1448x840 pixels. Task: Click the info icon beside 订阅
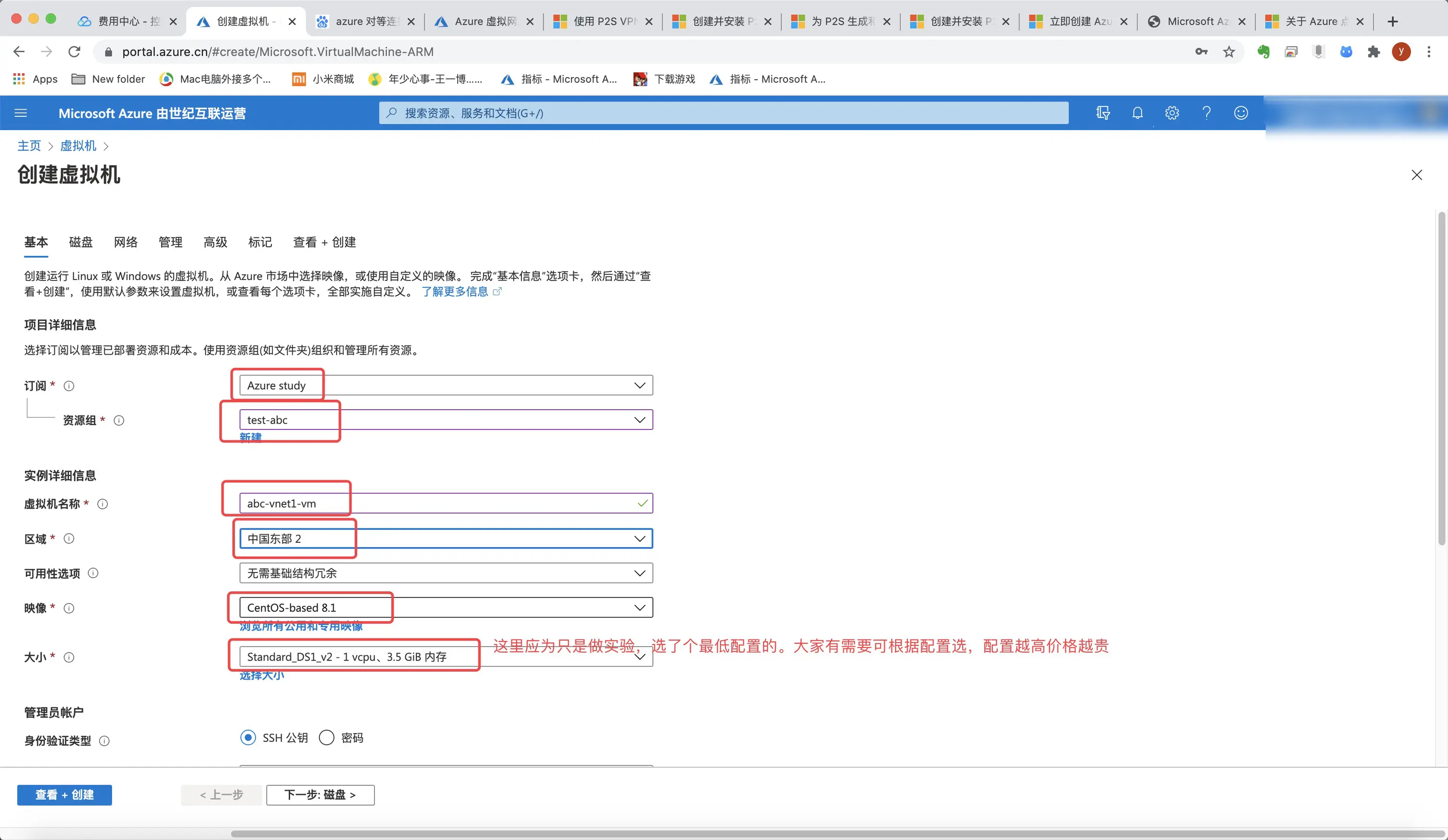coord(69,386)
